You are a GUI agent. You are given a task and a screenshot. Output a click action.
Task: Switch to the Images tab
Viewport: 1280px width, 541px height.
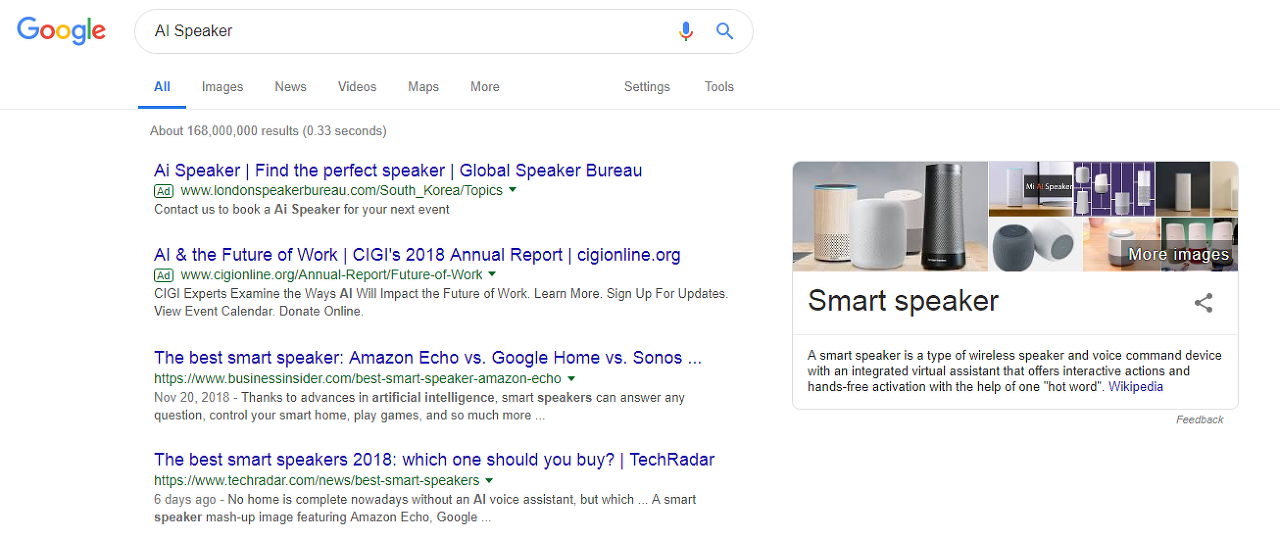[222, 87]
